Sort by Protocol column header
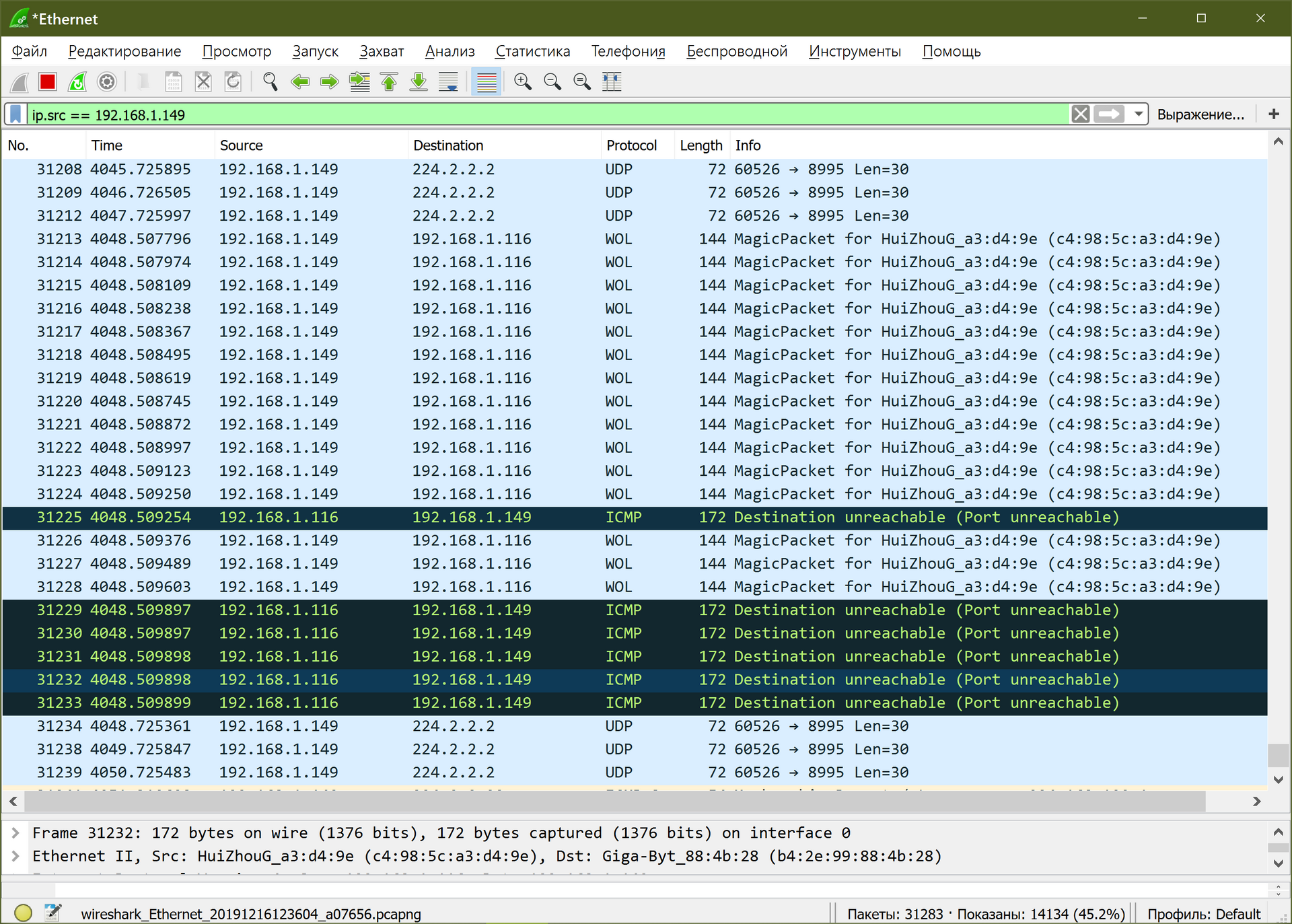 [638, 145]
